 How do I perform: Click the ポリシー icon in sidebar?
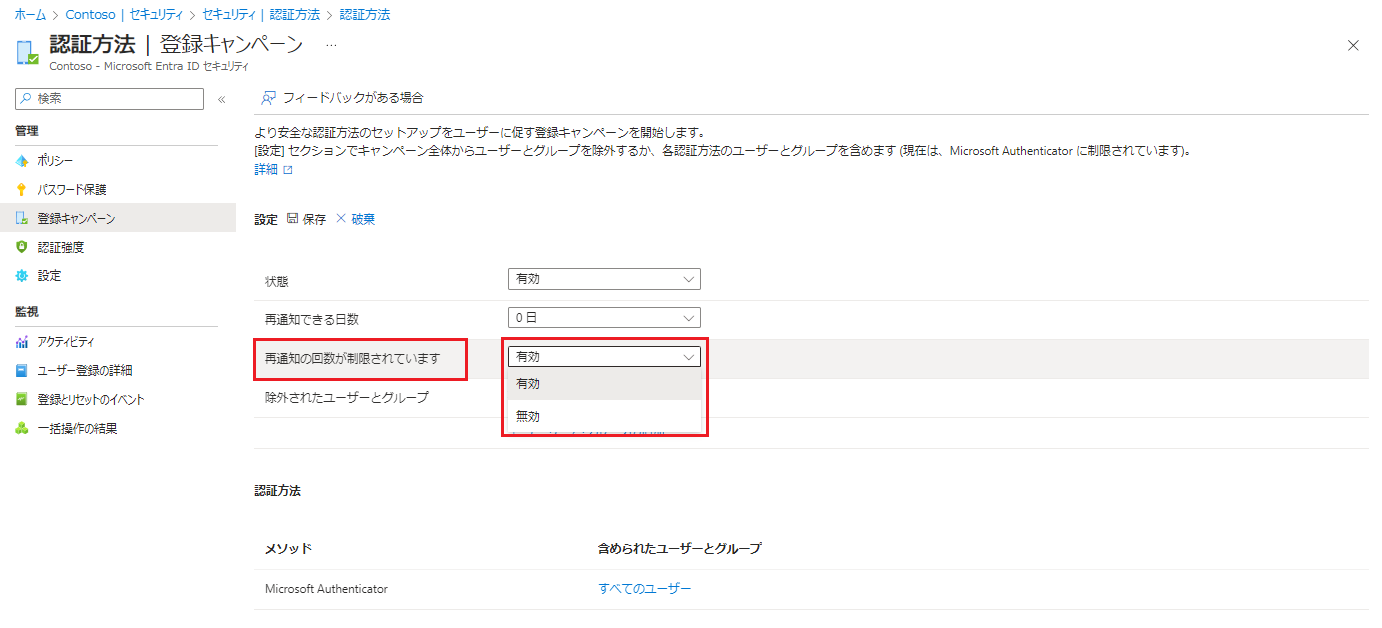pyautogui.click(x=22, y=161)
